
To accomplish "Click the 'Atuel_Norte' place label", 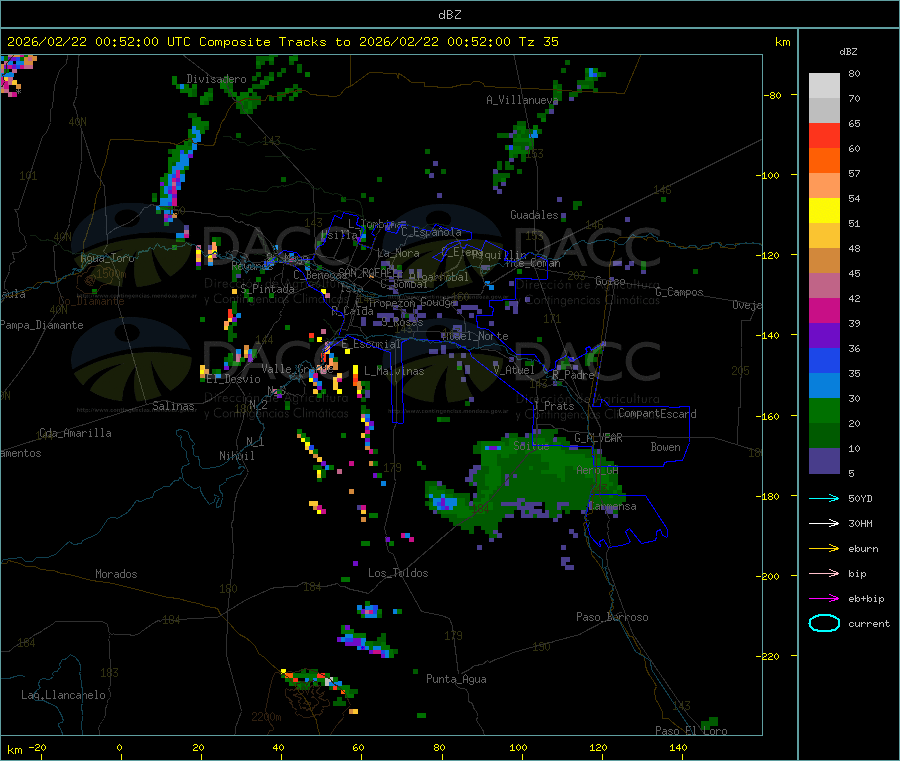I will pos(474,336).
